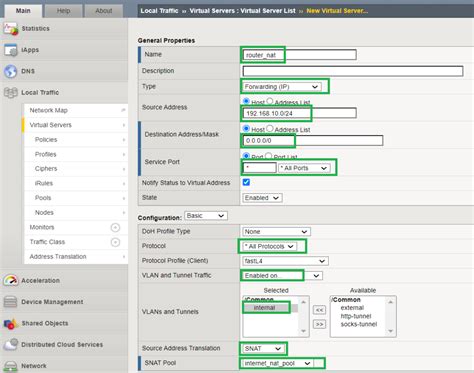The height and width of the screenshot is (373, 474).
Task: Select internal in the Selected VLANs list
Action: 266,308
